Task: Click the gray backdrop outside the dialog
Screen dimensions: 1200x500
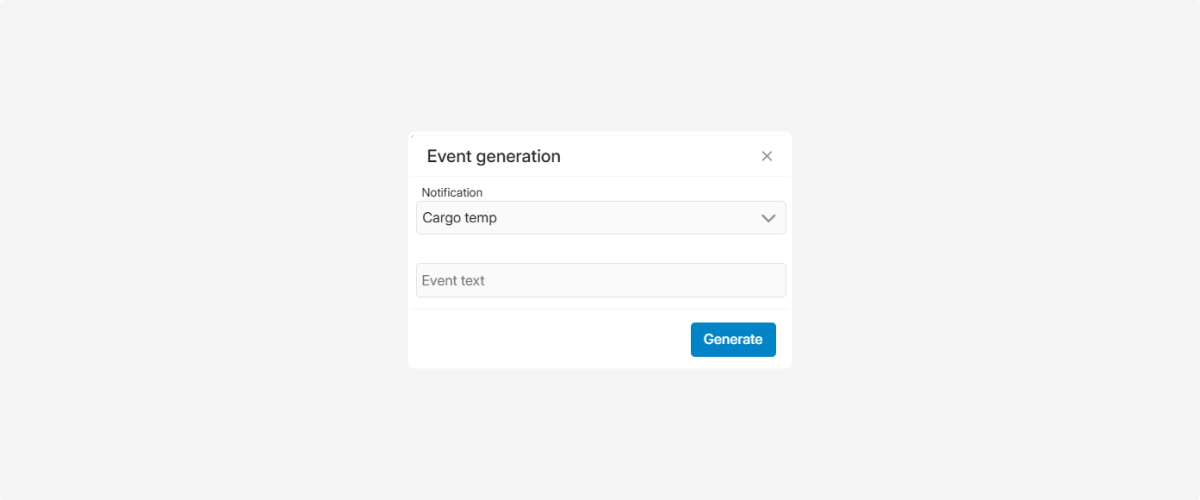Action: point(200,250)
